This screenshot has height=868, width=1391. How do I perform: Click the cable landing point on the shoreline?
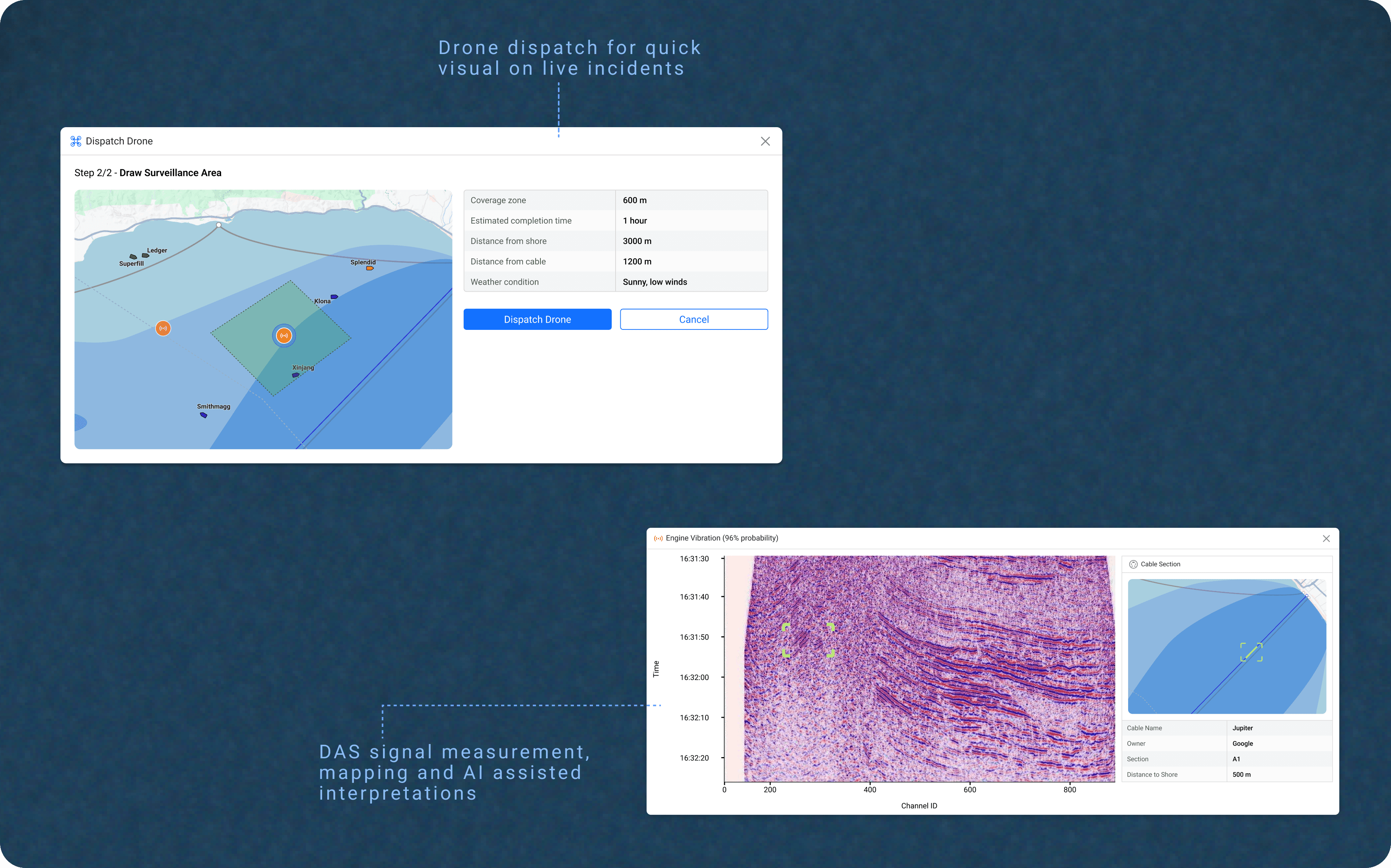point(219,225)
